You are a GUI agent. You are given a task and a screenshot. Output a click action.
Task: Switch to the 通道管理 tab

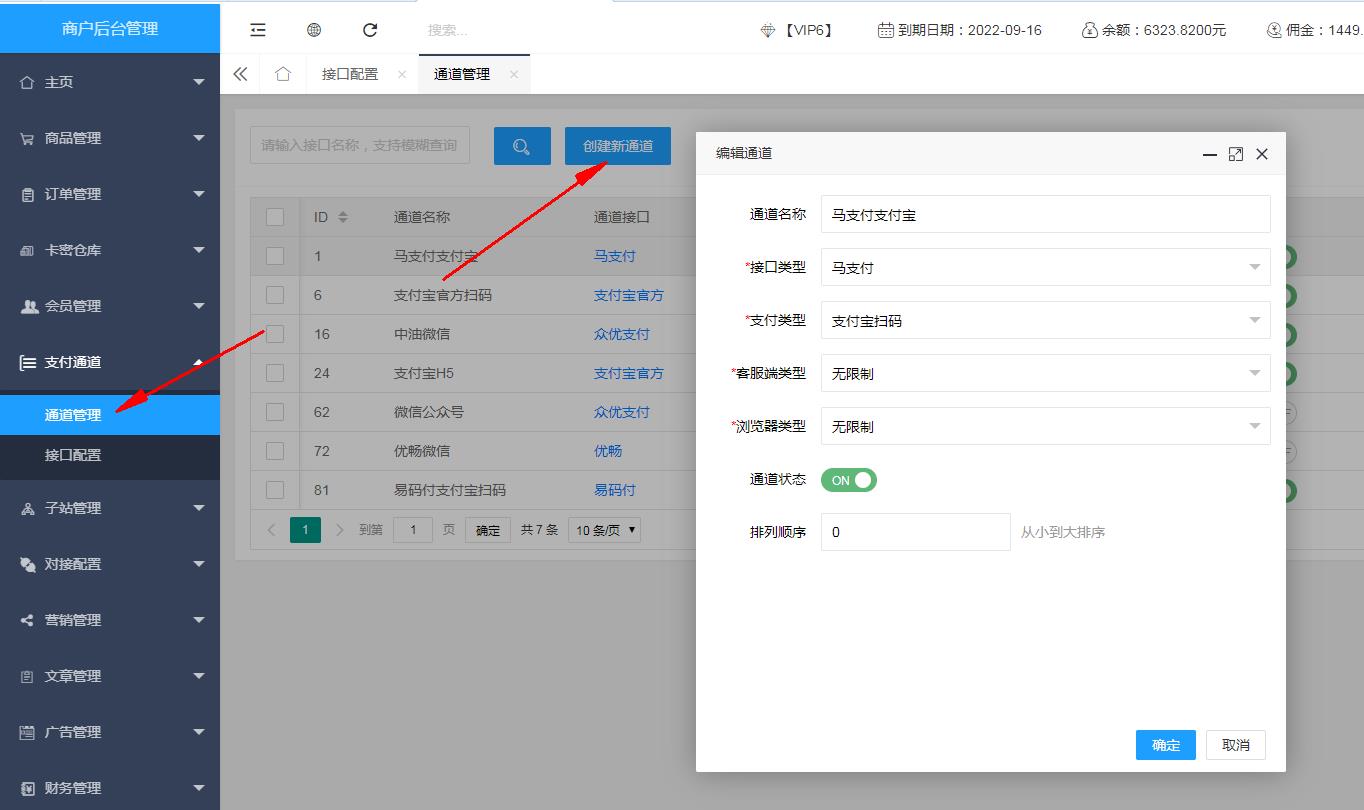[462, 74]
